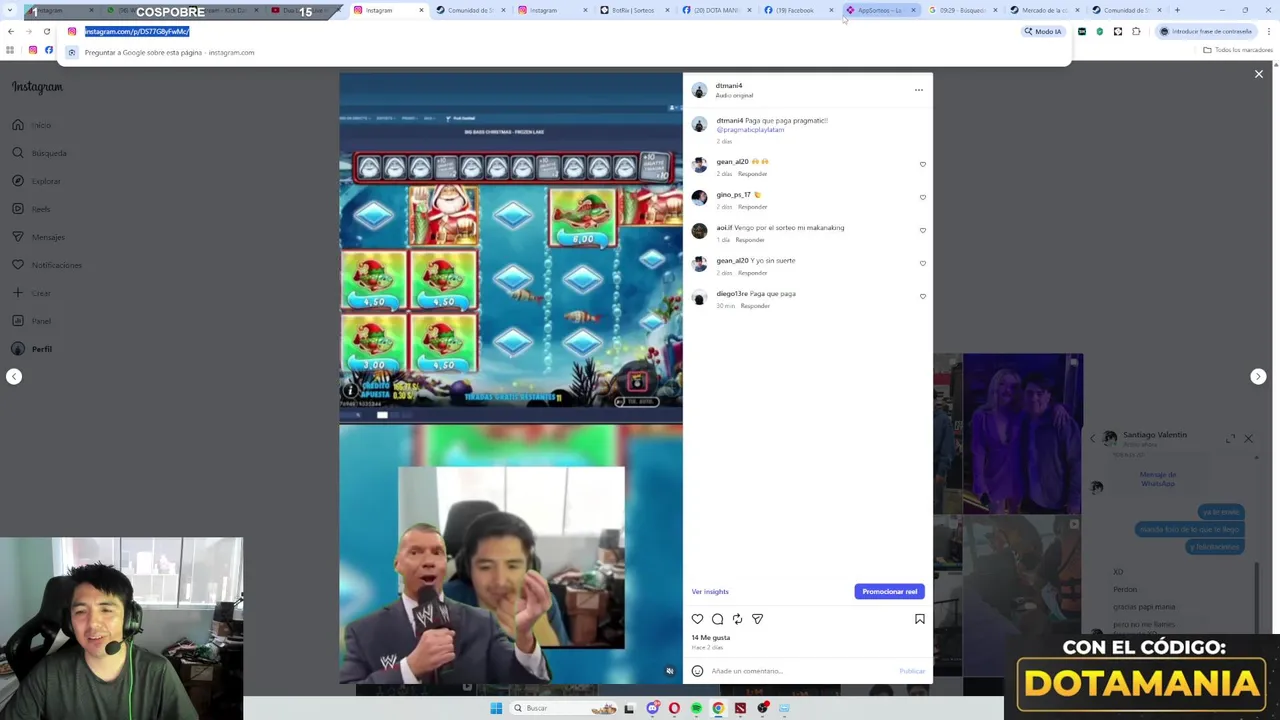Open Windows Start menu
The height and width of the screenshot is (720, 1280).
[496, 708]
